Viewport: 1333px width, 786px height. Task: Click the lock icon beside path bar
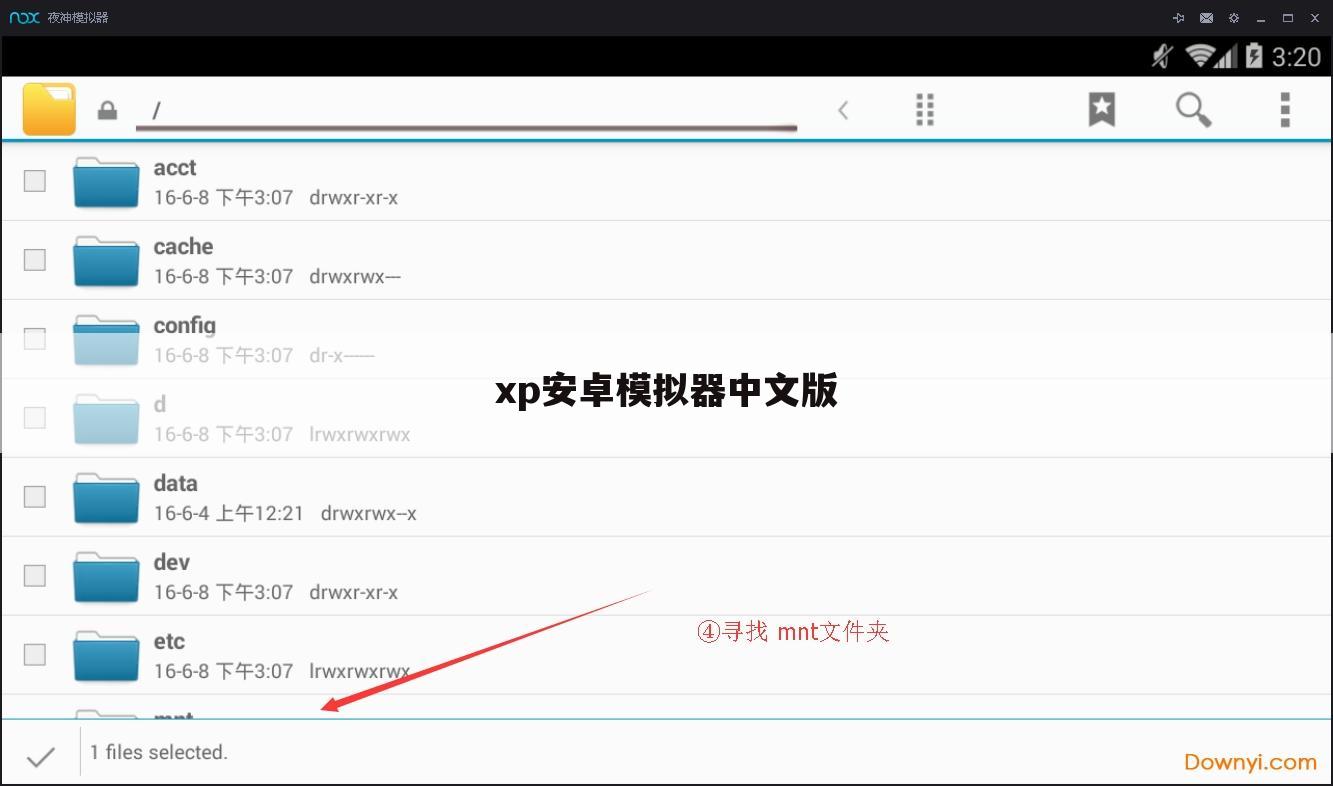click(107, 110)
